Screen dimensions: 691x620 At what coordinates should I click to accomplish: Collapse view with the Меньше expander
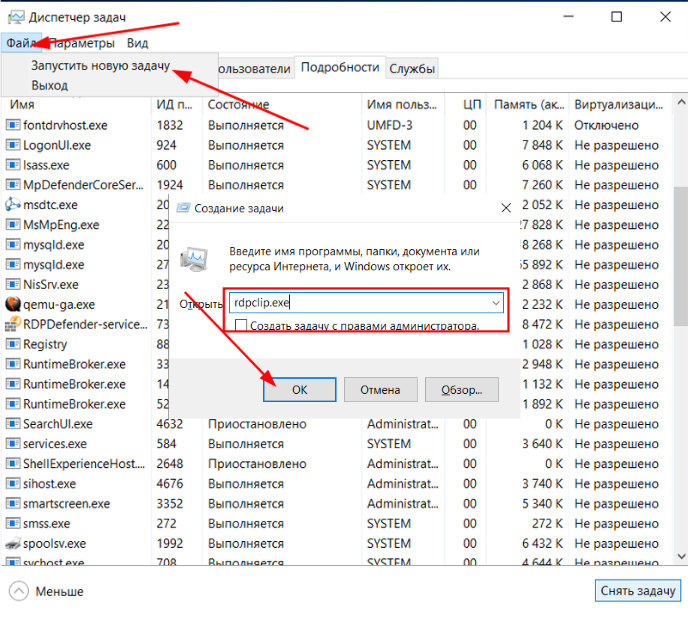[20, 591]
